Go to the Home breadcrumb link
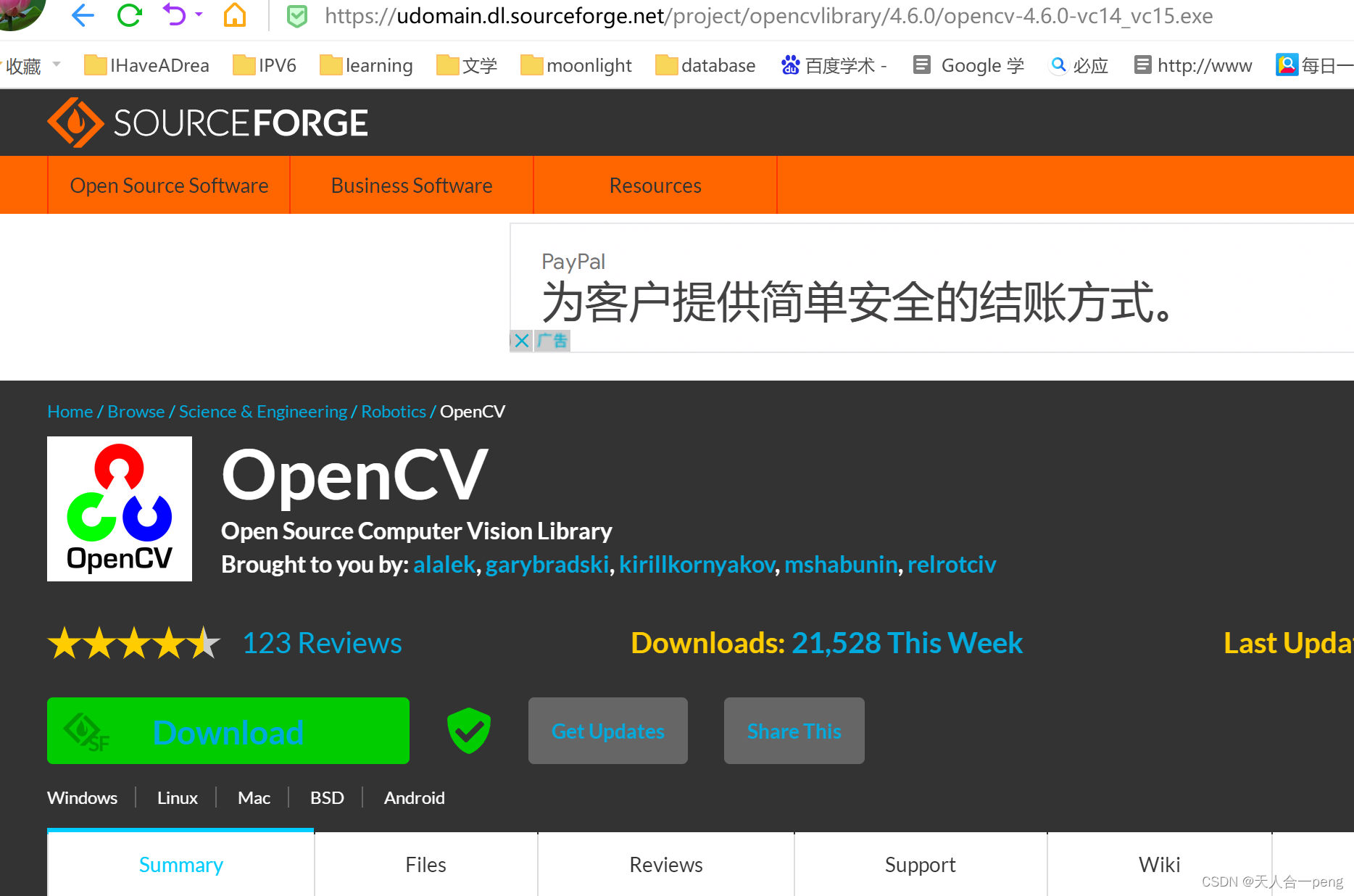 coord(70,412)
